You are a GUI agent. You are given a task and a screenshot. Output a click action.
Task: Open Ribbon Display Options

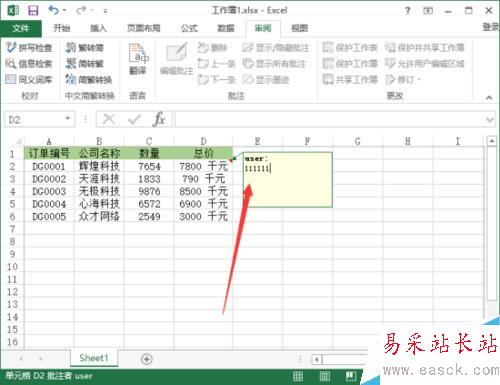pyautogui.click(x=428, y=11)
